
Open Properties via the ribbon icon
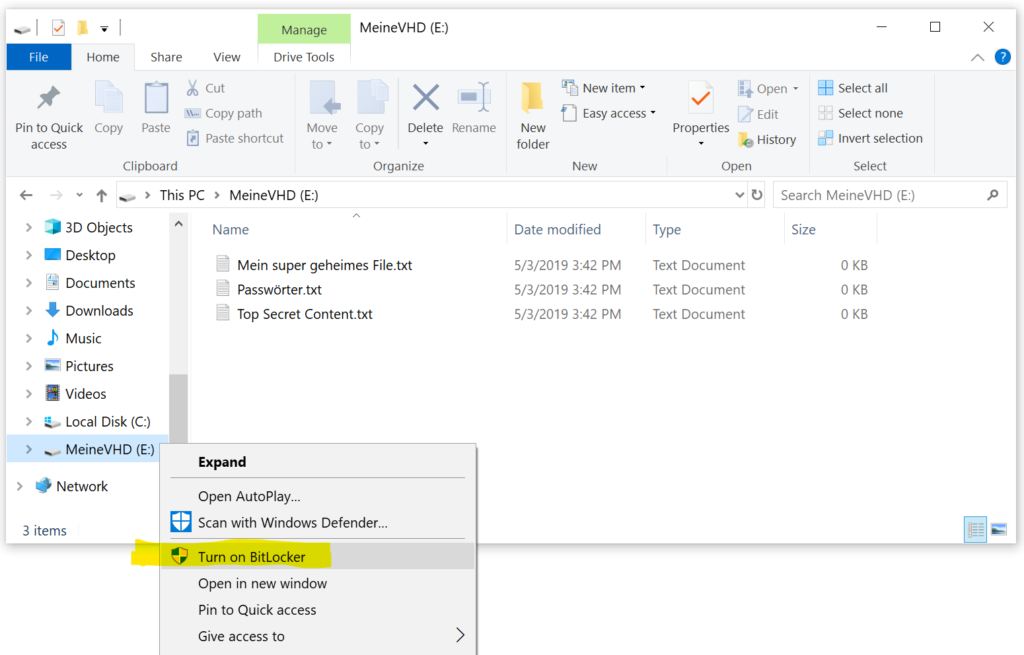click(x=700, y=110)
